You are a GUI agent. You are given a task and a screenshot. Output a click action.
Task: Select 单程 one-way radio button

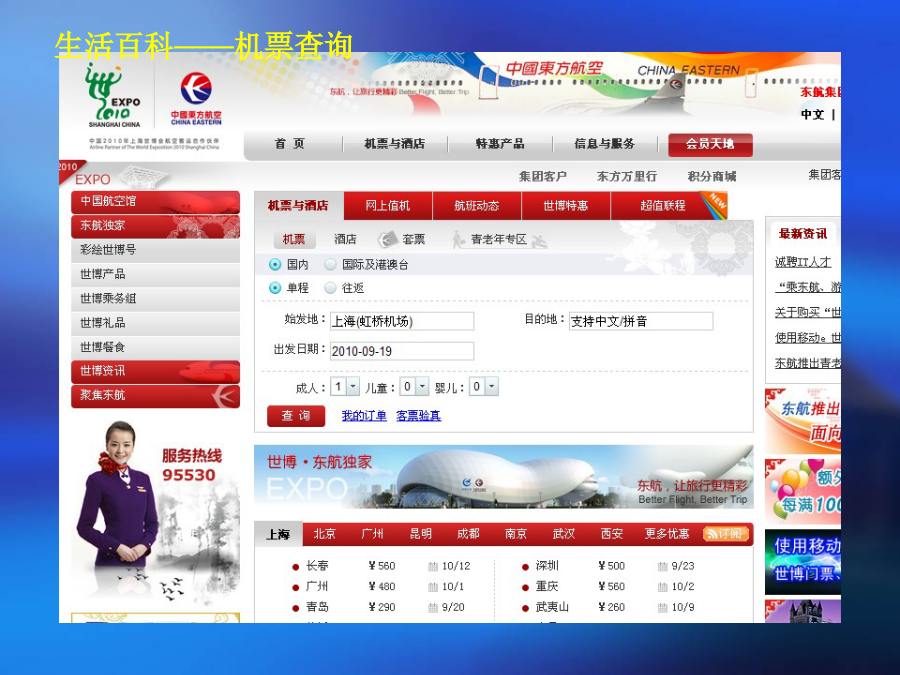tap(275, 288)
